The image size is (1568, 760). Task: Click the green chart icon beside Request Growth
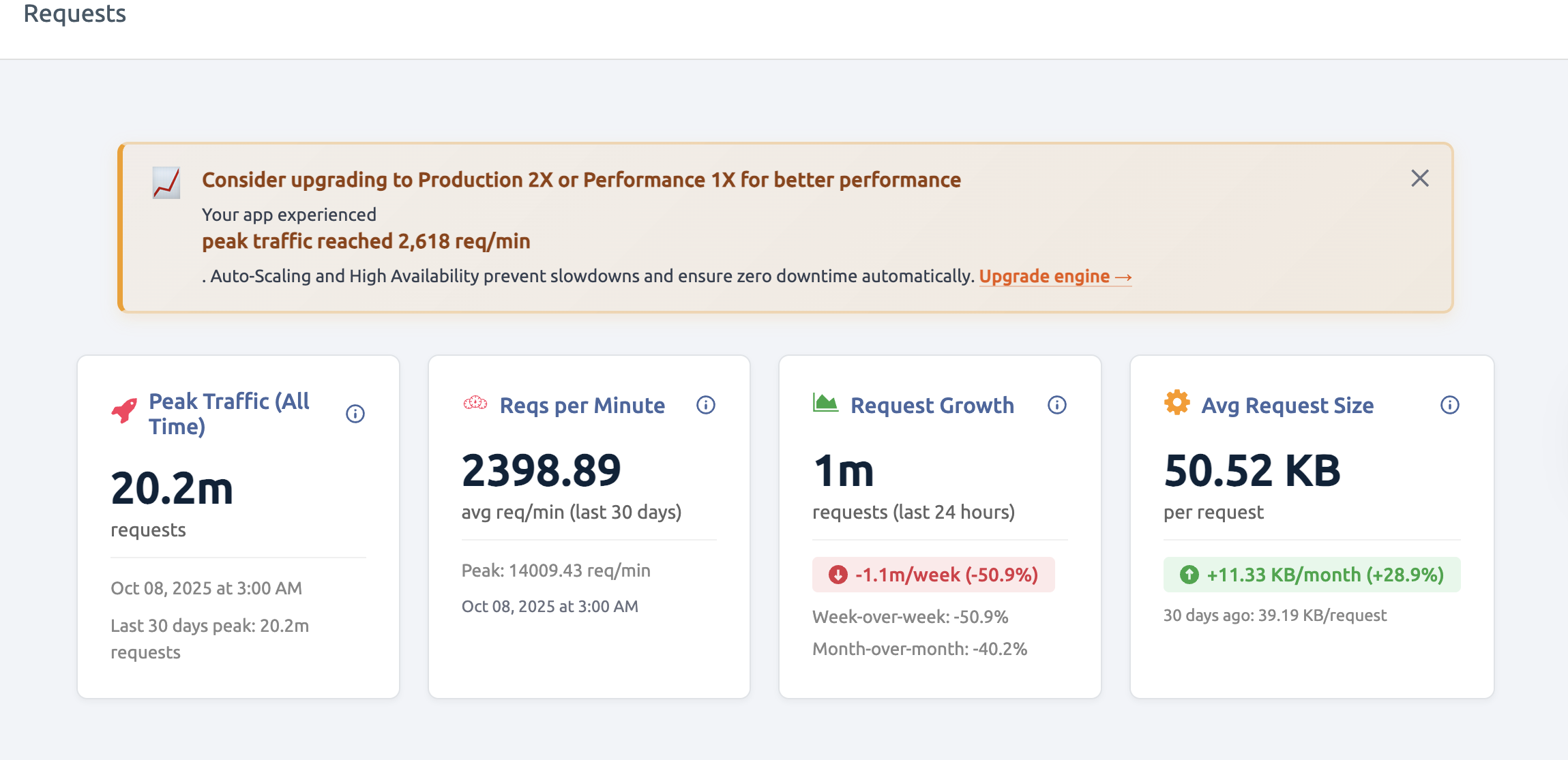click(x=825, y=403)
